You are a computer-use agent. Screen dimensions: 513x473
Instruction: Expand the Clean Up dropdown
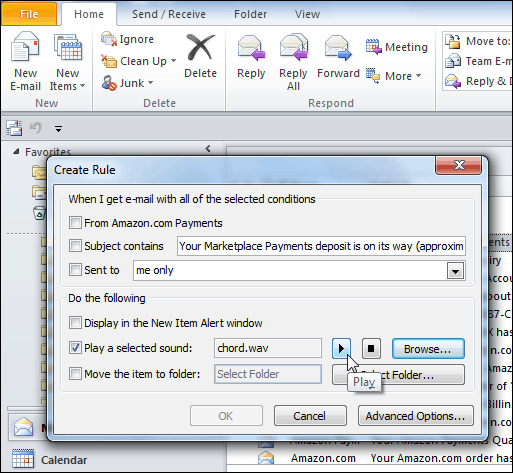tap(174, 61)
